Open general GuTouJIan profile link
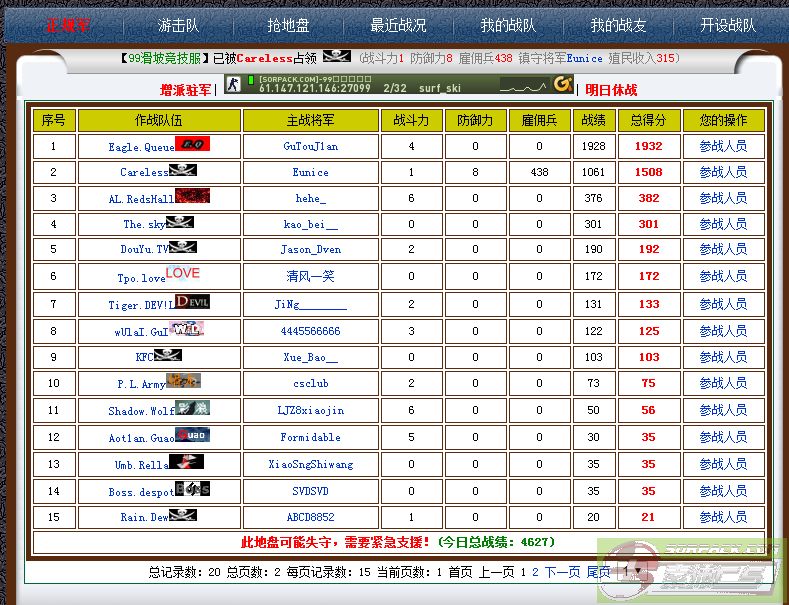This screenshot has width=789, height=605. click(310, 146)
